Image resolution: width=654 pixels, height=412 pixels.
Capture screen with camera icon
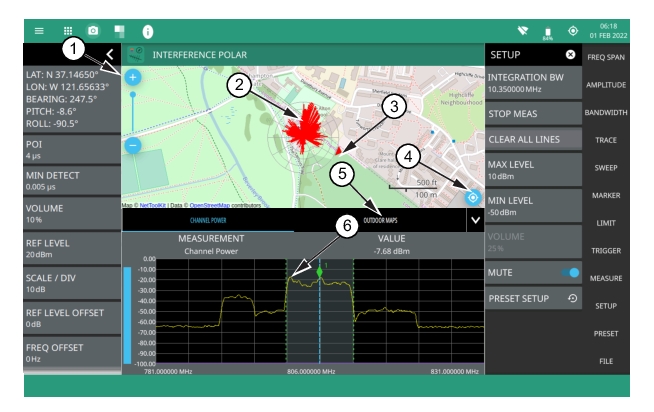coord(93,31)
